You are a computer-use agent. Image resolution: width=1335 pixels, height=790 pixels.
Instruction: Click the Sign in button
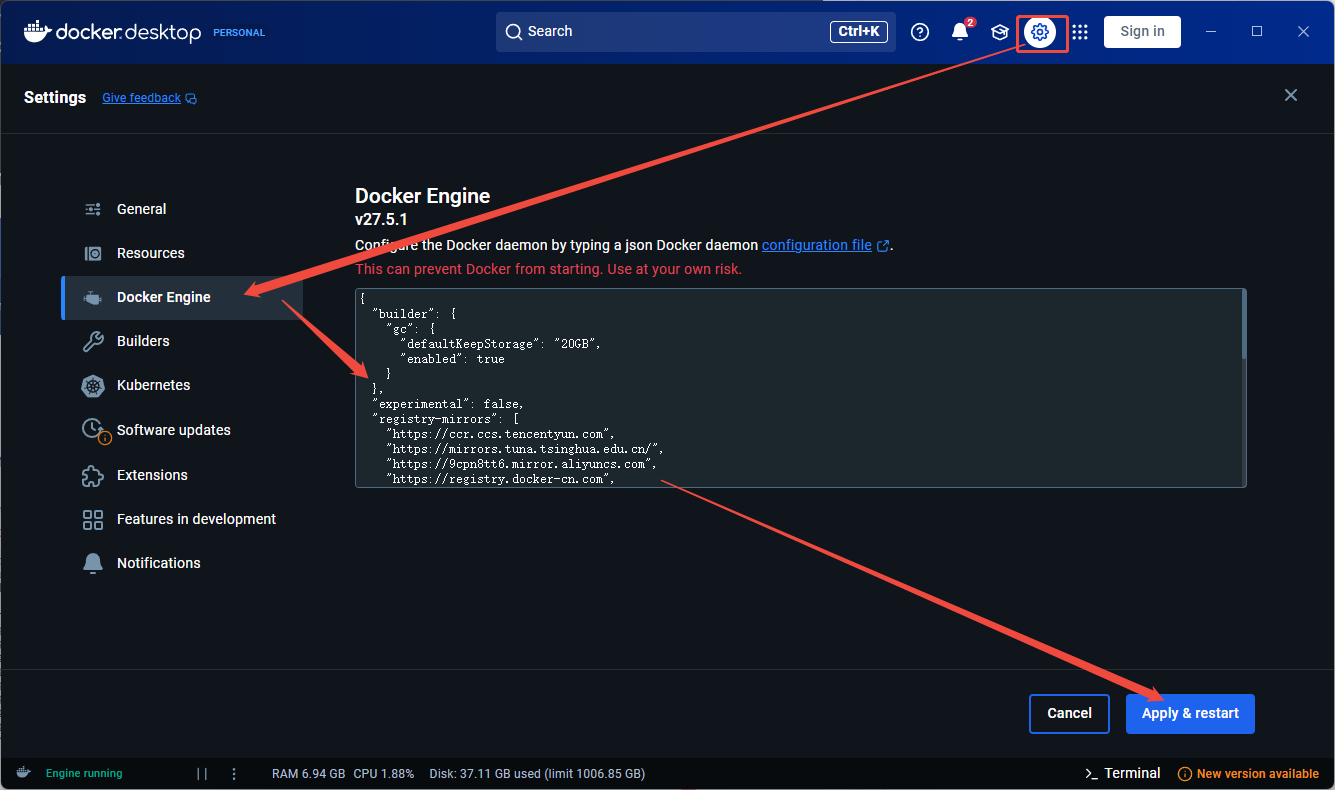tap(1142, 32)
